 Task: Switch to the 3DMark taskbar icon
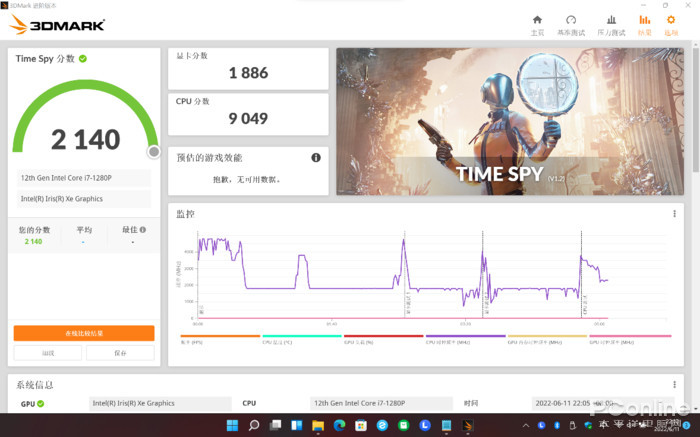[468, 425]
